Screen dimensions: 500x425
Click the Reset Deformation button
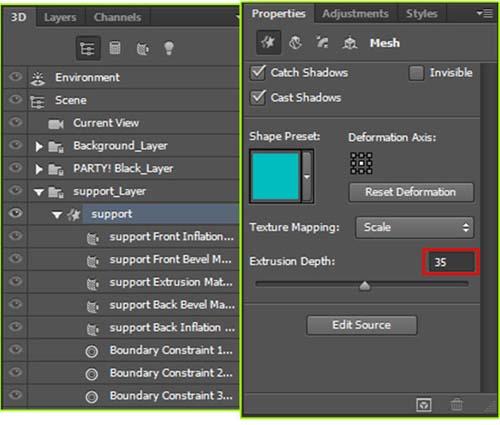(x=411, y=192)
